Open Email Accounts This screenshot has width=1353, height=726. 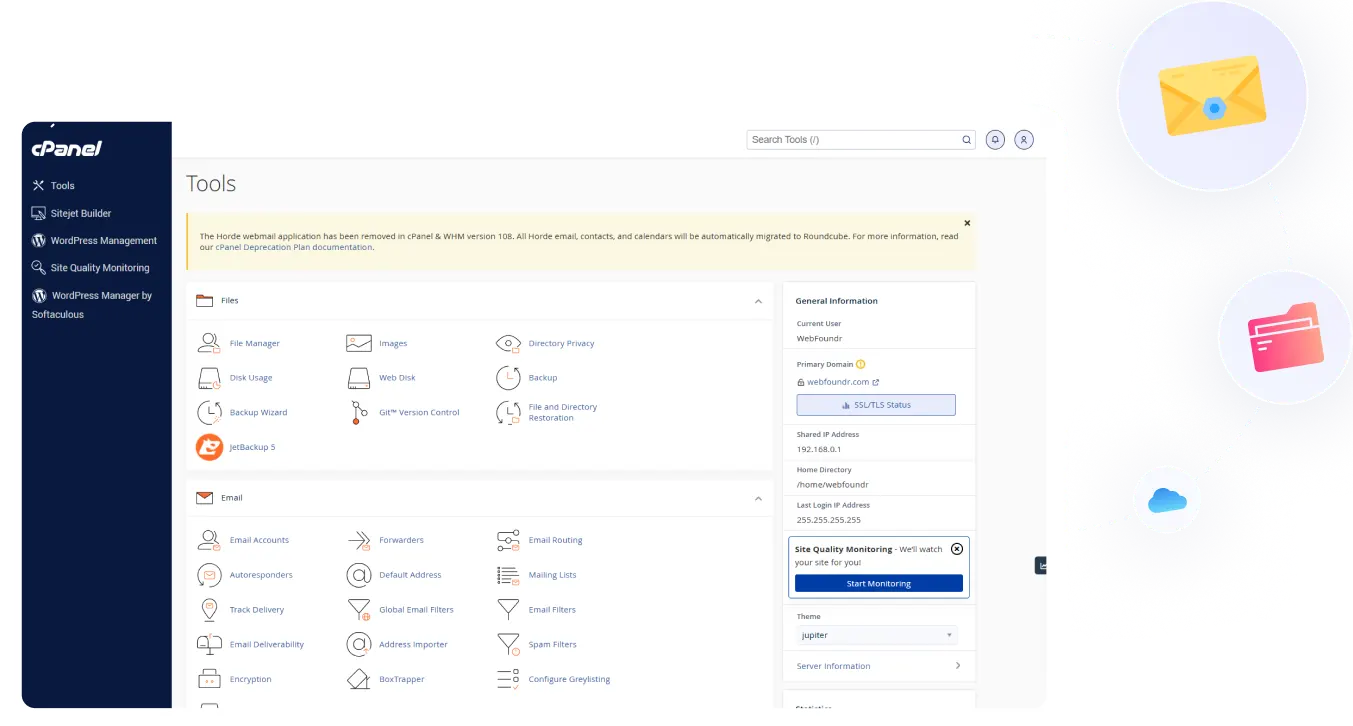pyautogui.click(x=259, y=540)
